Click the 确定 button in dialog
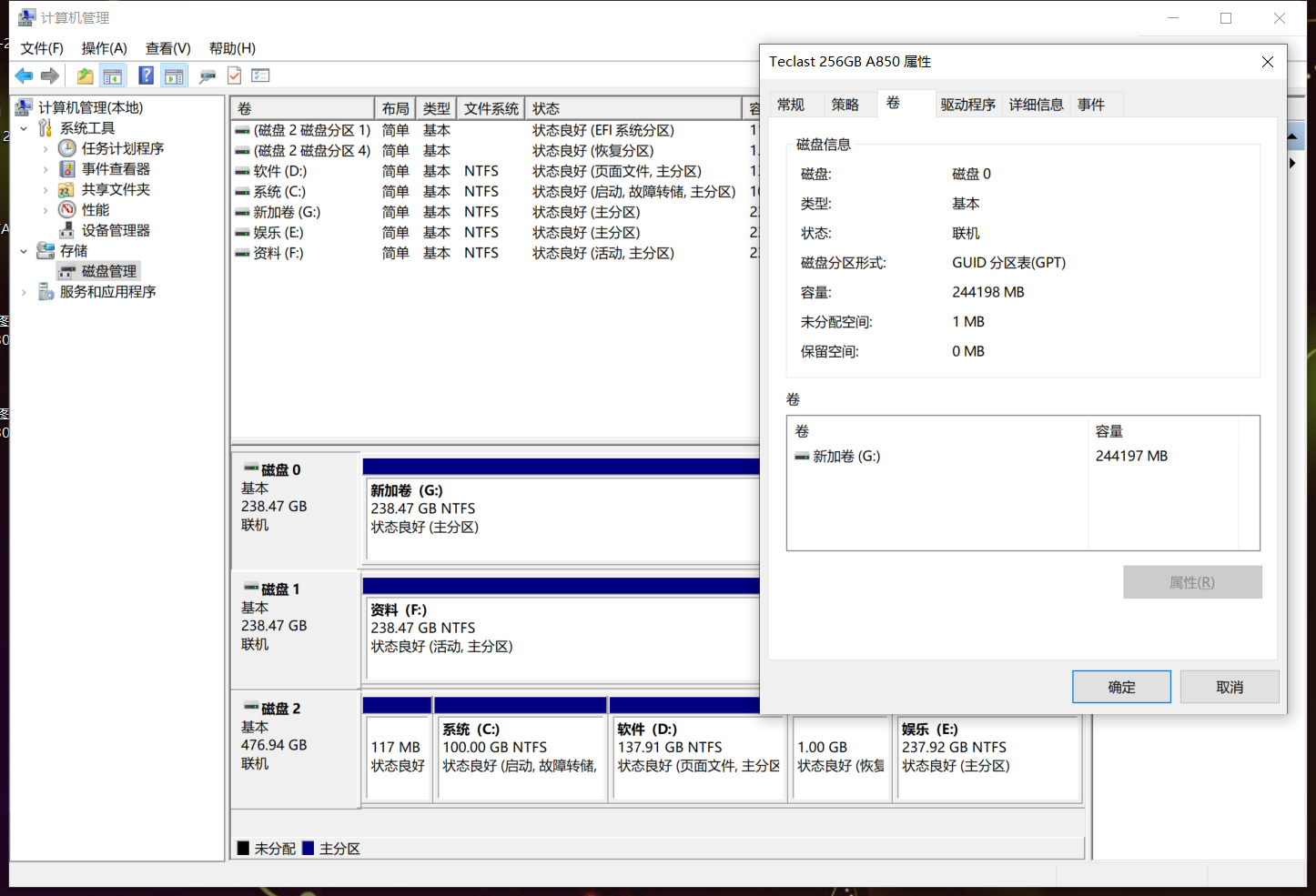Viewport: 1316px width, 896px height. (x=1120, y=687)
